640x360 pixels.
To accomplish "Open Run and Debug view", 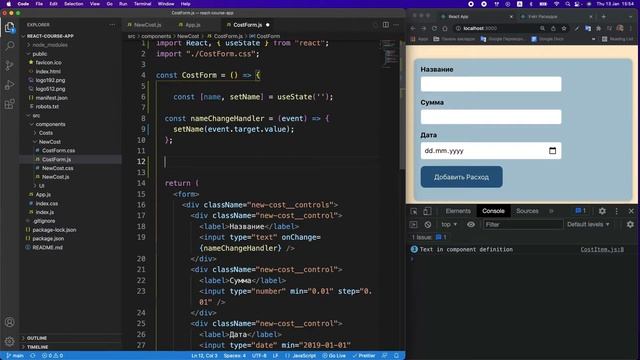I will [9, 85].
